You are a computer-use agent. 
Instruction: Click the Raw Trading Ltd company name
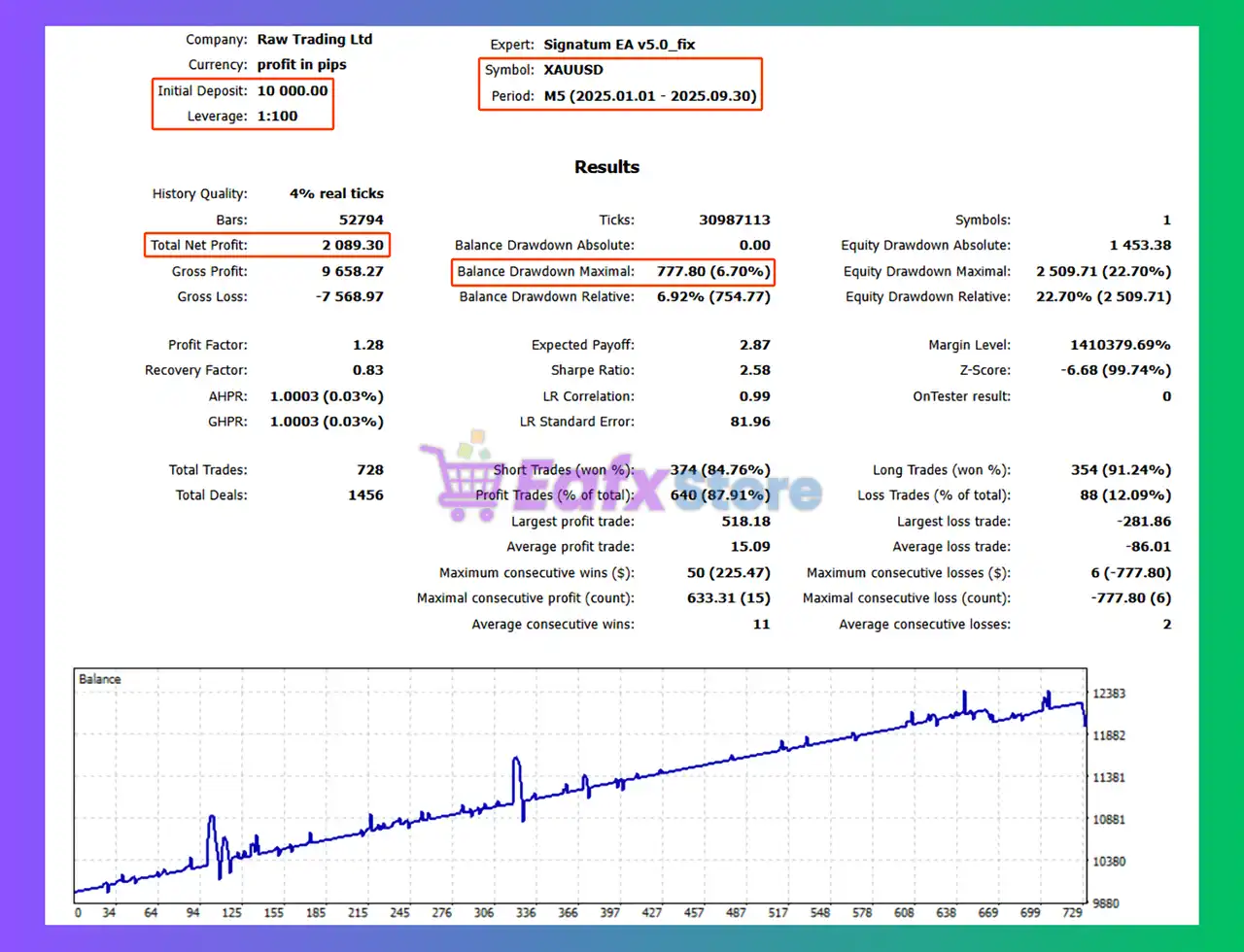314,40
